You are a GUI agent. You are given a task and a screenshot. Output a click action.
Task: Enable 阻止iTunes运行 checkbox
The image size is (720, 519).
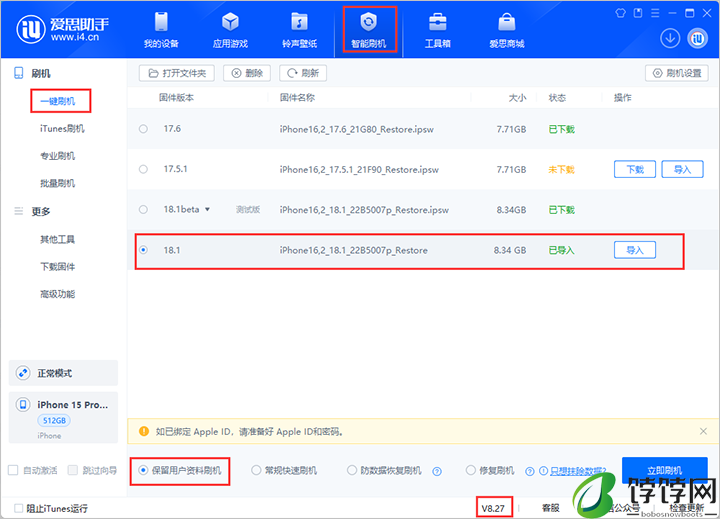click(x=18, y=508)
